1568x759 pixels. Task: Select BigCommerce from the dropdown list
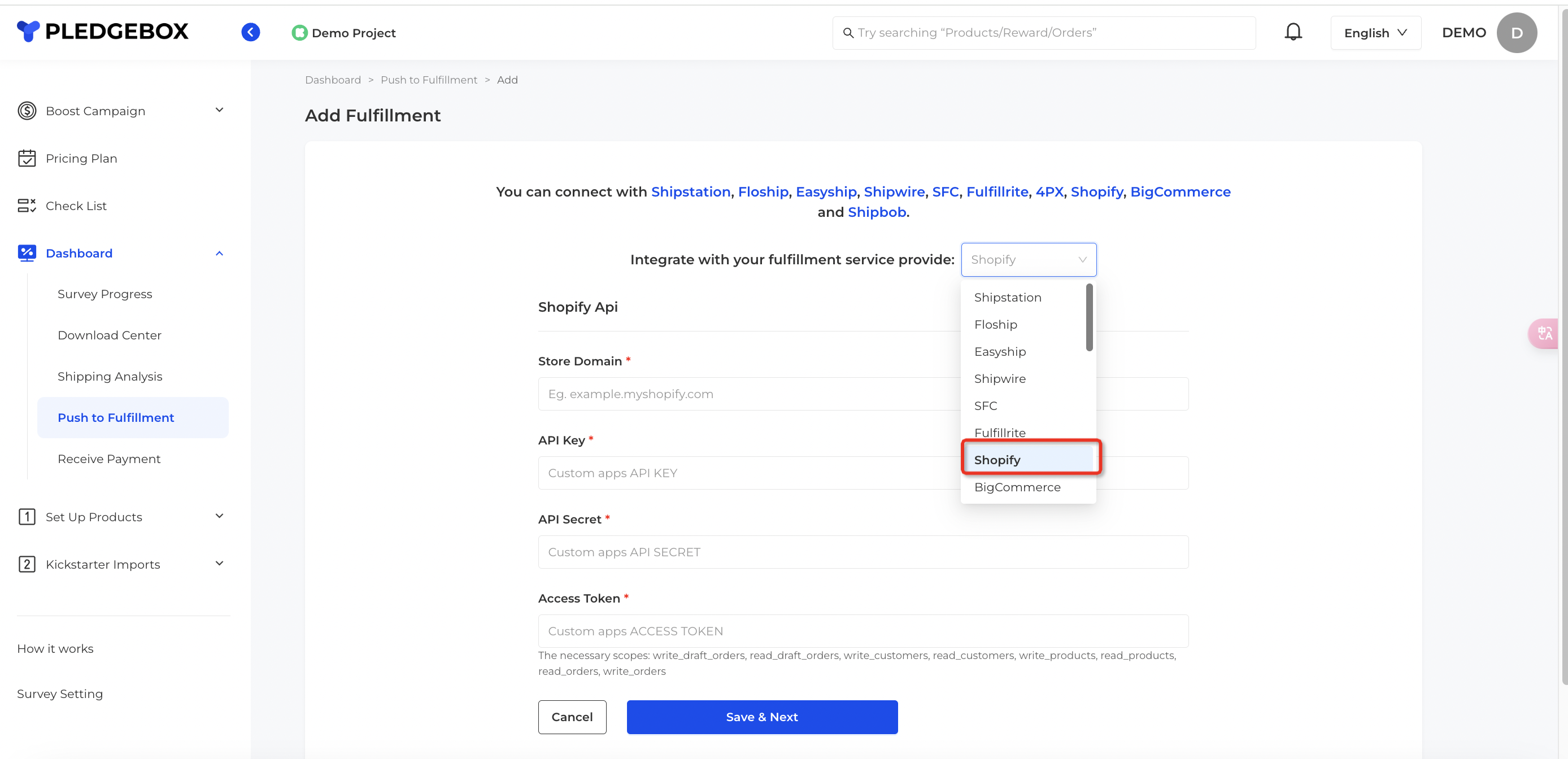tap(1028, 487)
